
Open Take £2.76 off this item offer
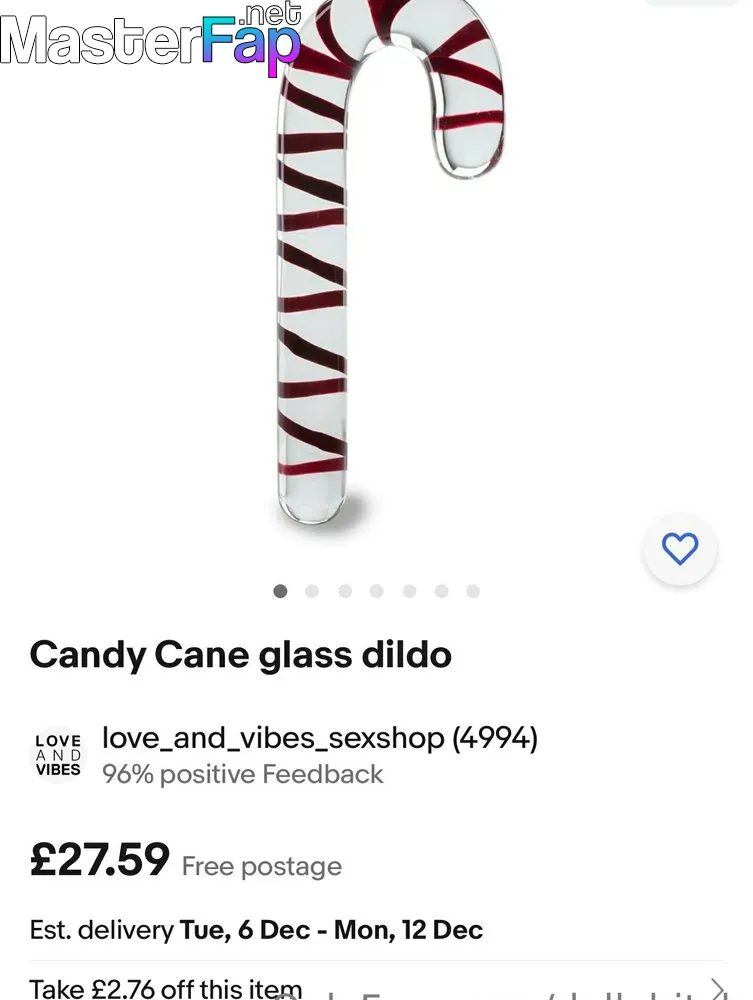pos(166,989)
